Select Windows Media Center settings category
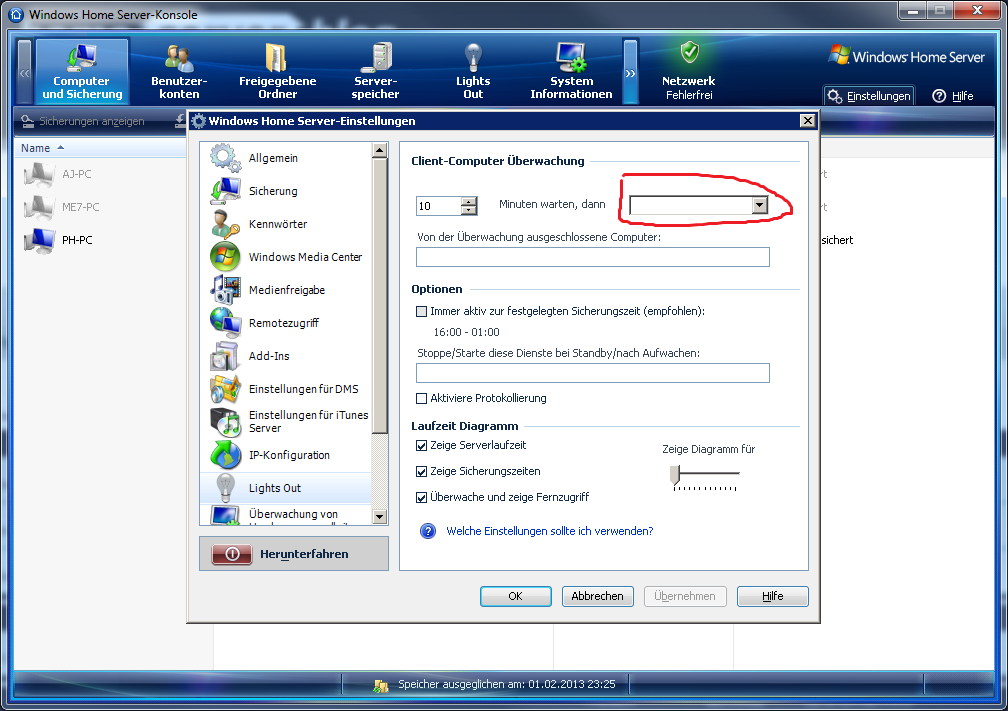 click(286, 257)
